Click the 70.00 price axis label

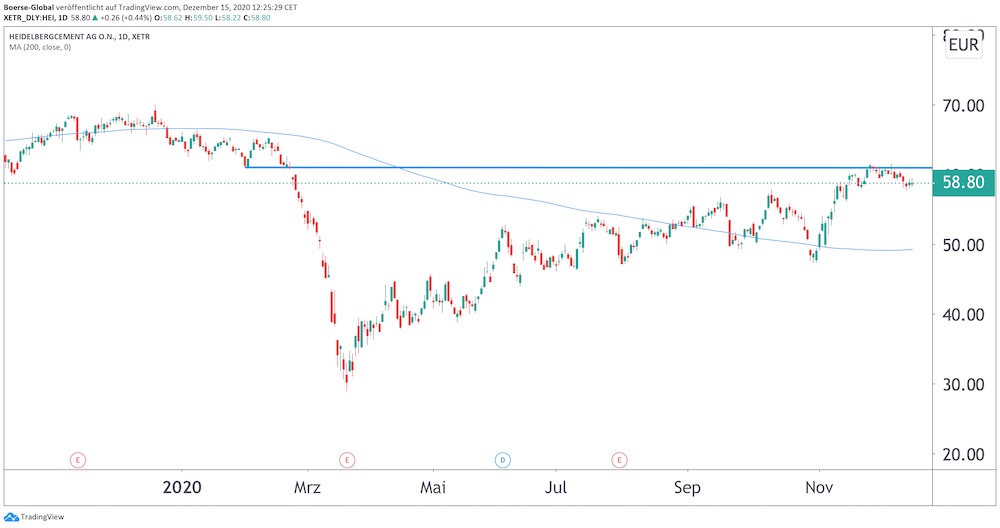point(963,105)
